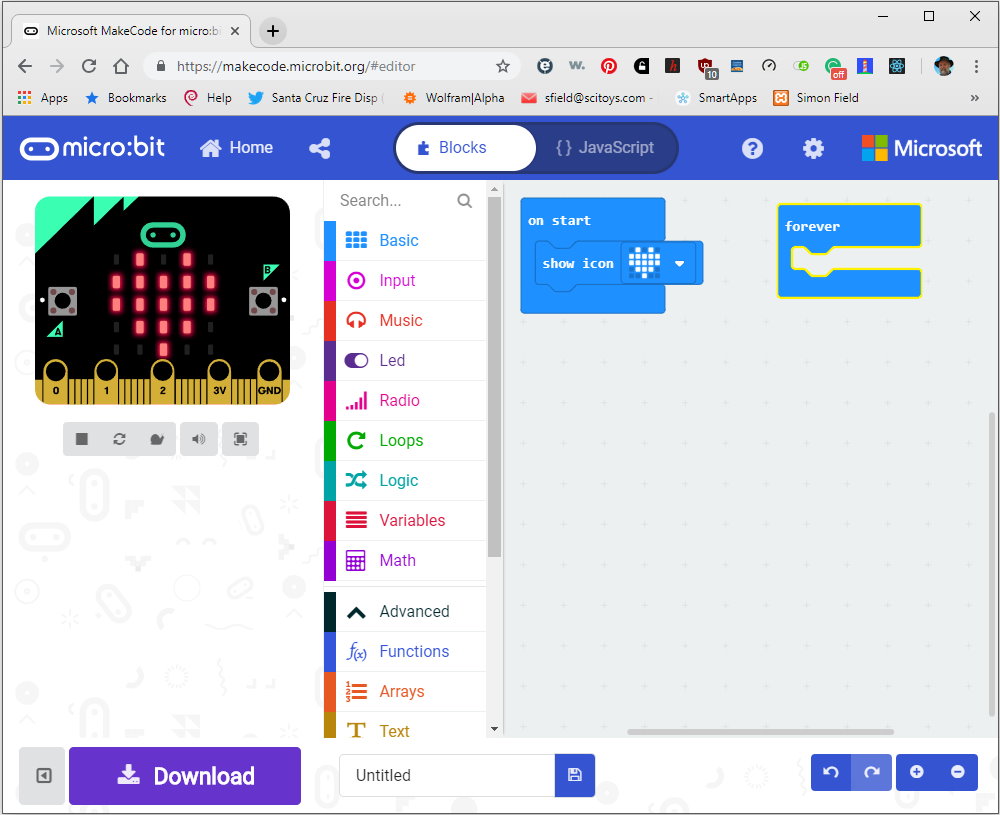Open the Led blocks category
Screen dimensions: 1000x815
[x=405, y=360]
